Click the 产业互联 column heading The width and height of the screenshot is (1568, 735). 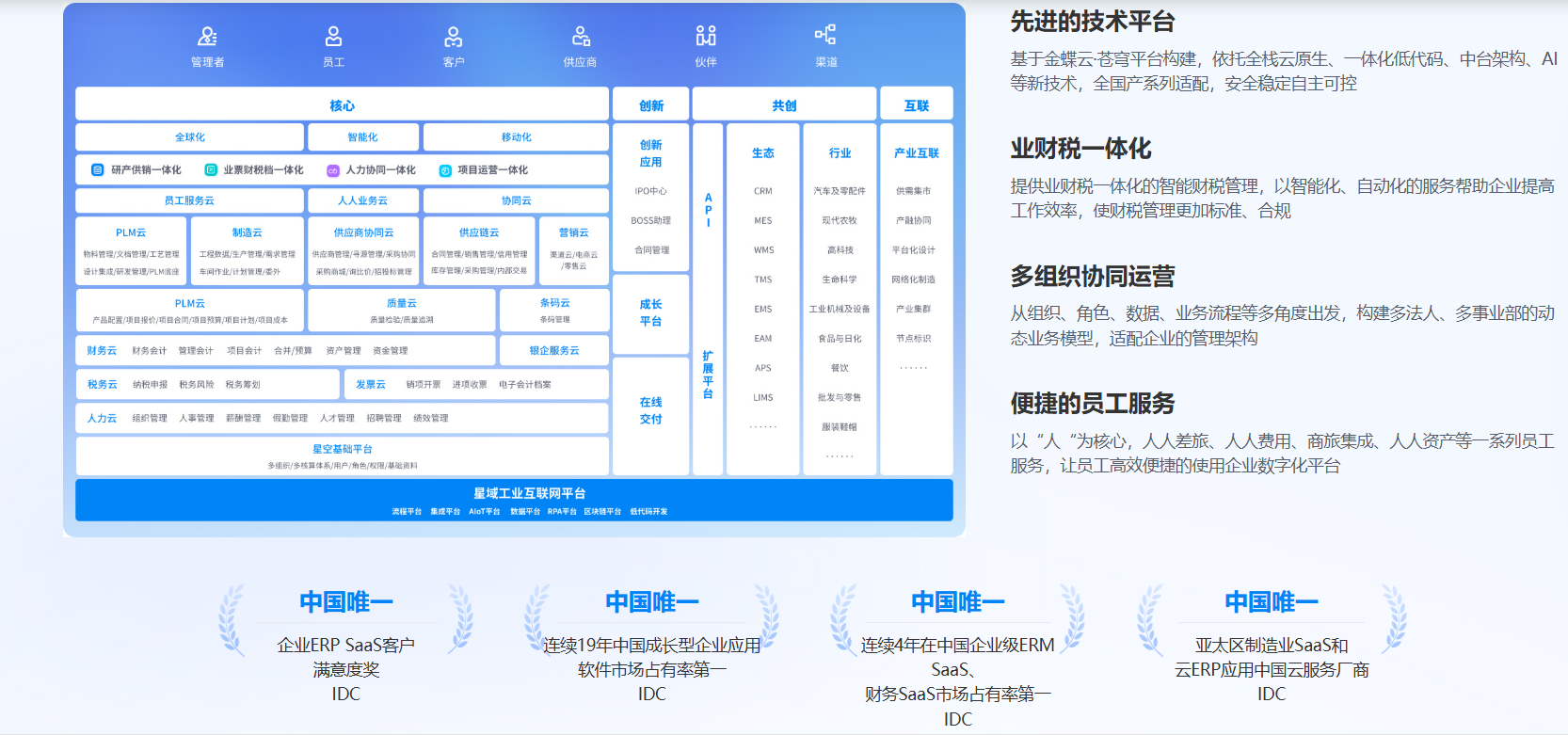point(917,152)
